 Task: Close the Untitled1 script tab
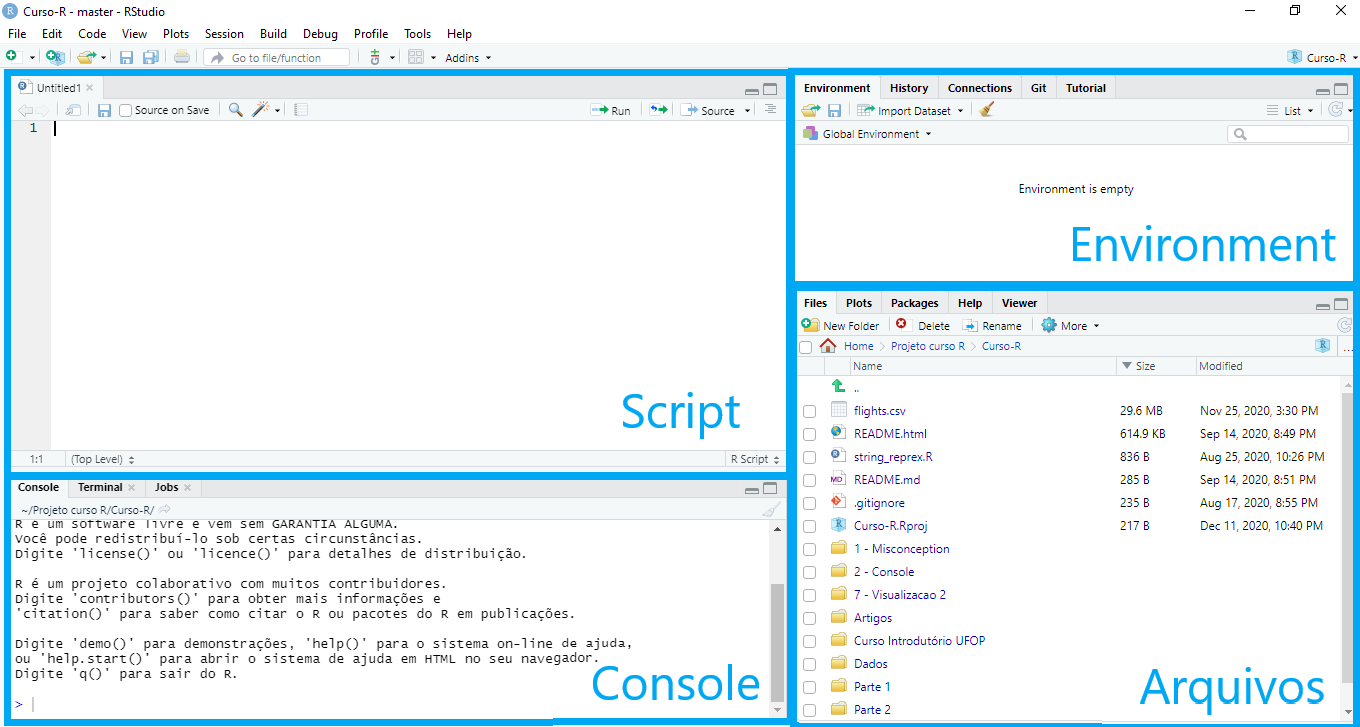tap(89, 88)
